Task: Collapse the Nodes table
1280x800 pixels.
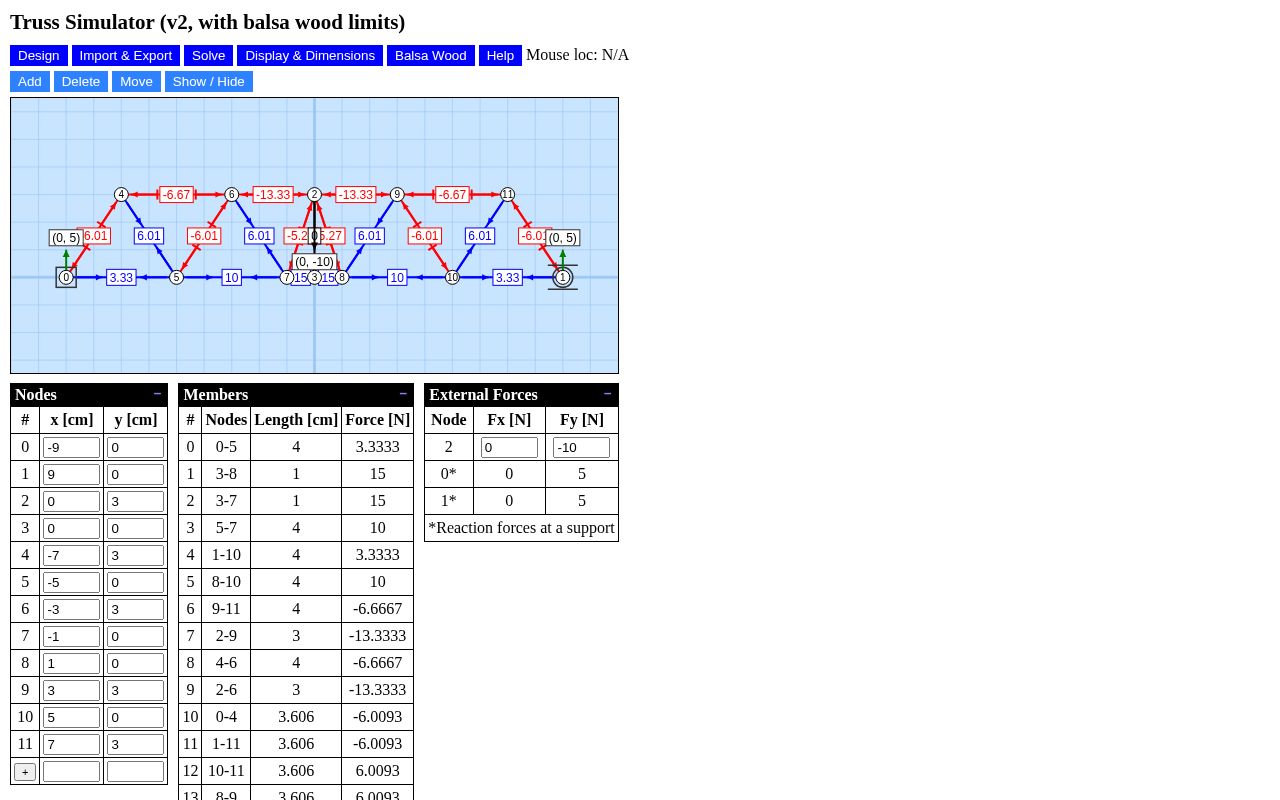Action: [x=157, y=394]
